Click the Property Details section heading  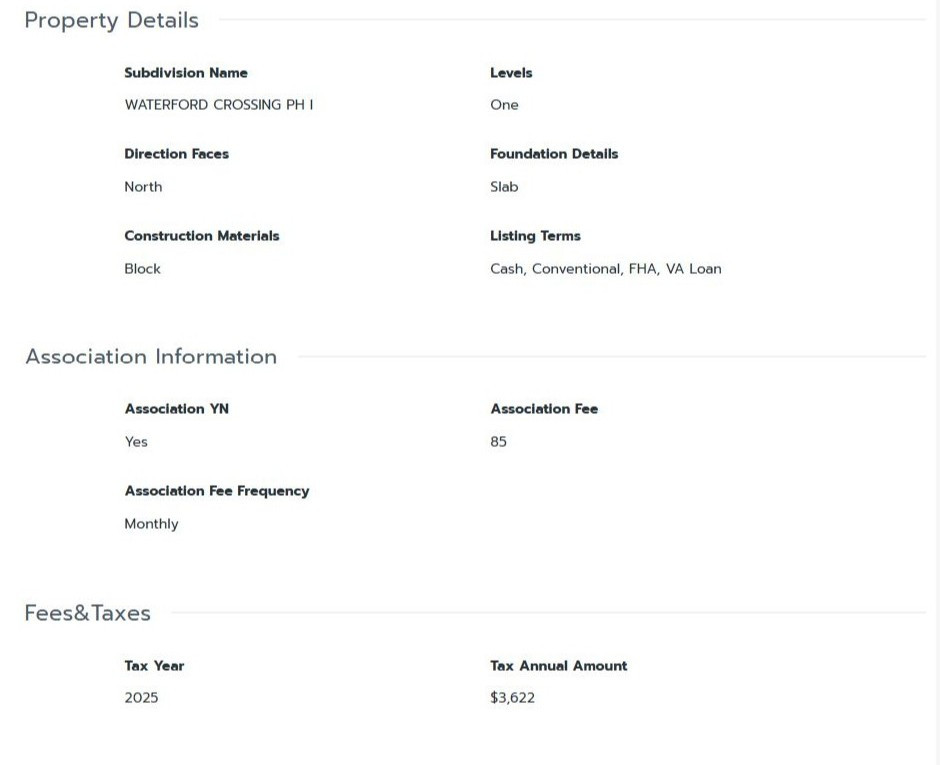(x=112, y=20)
